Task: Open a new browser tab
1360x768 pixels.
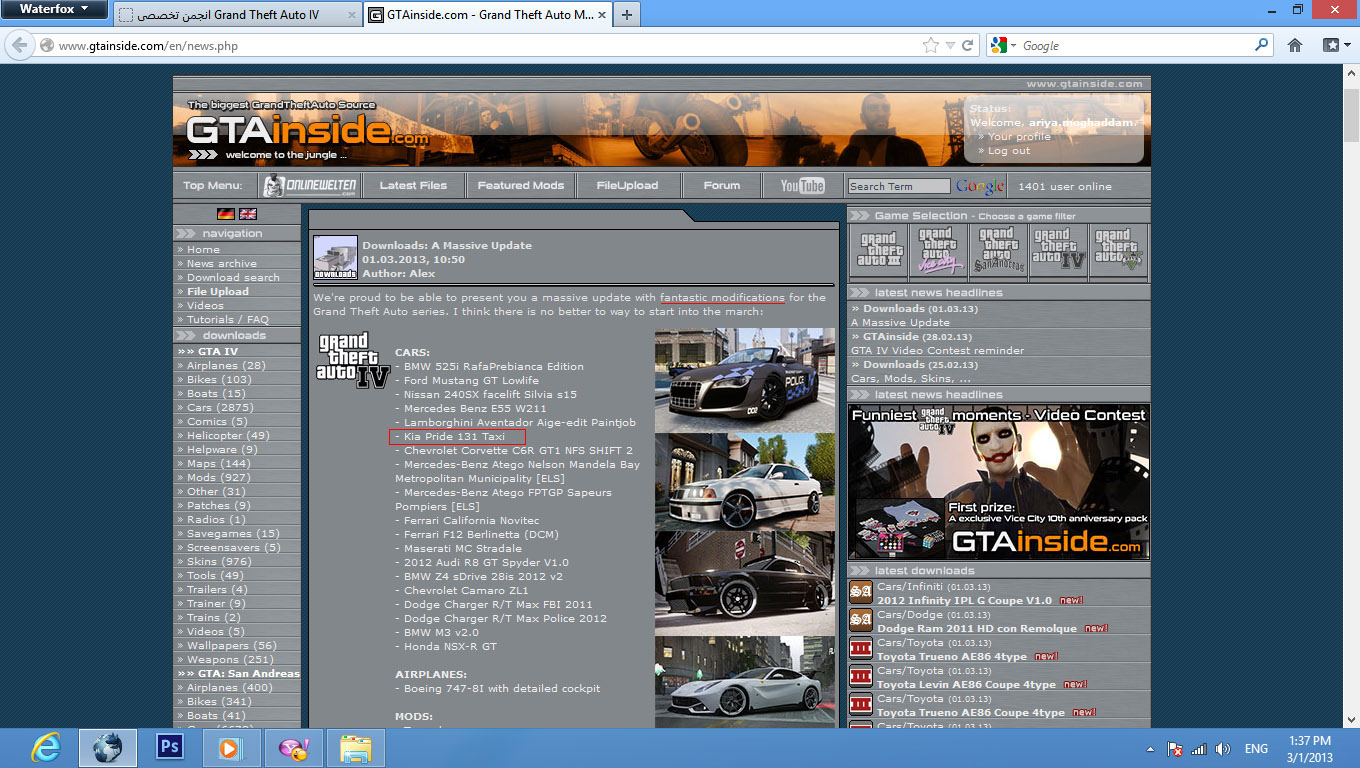Action: click(626, 15)
